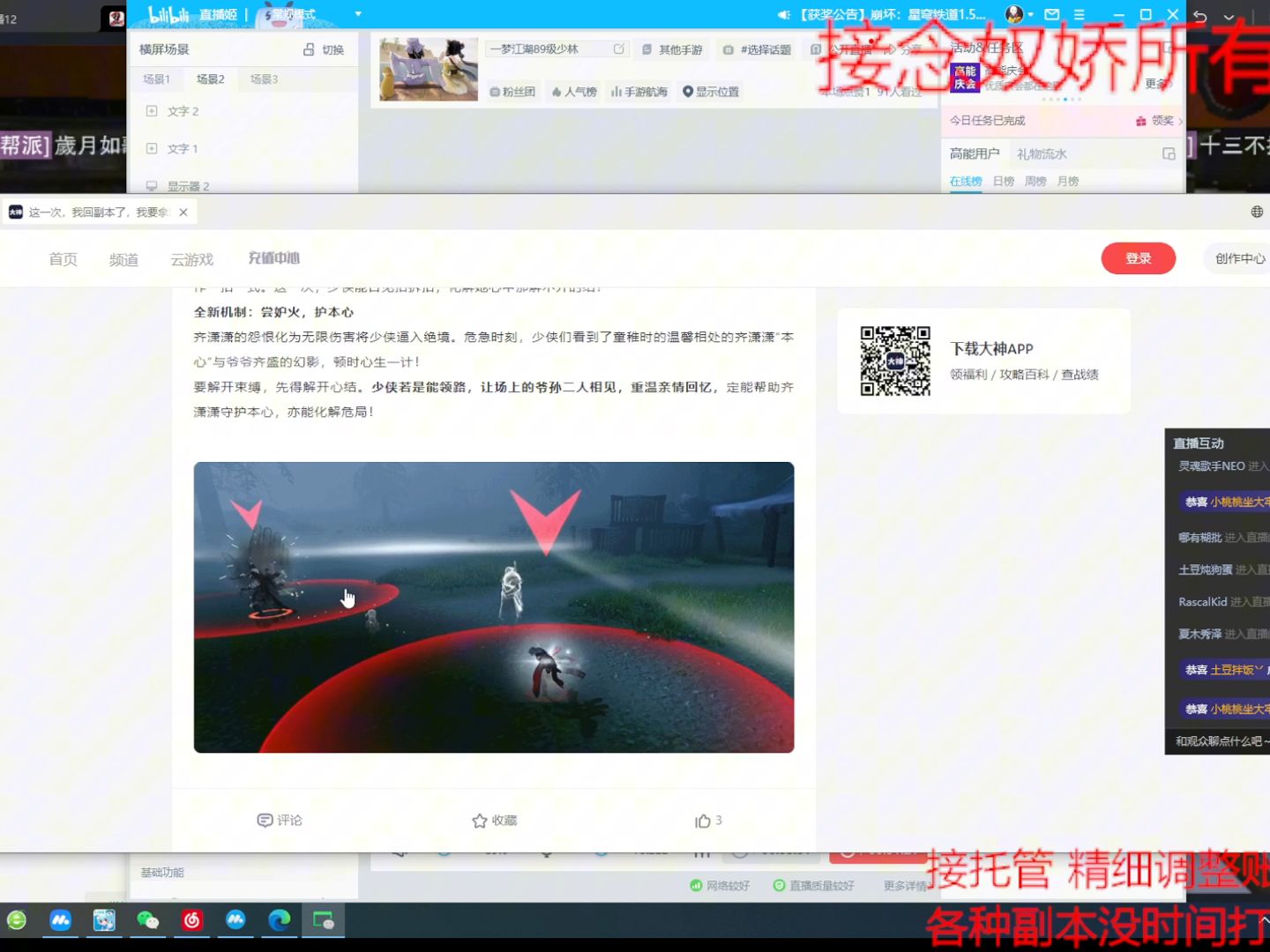Open 更多详情 link in status bar
This screenshot has width=1270, height=952.
(x=905, y=886)
